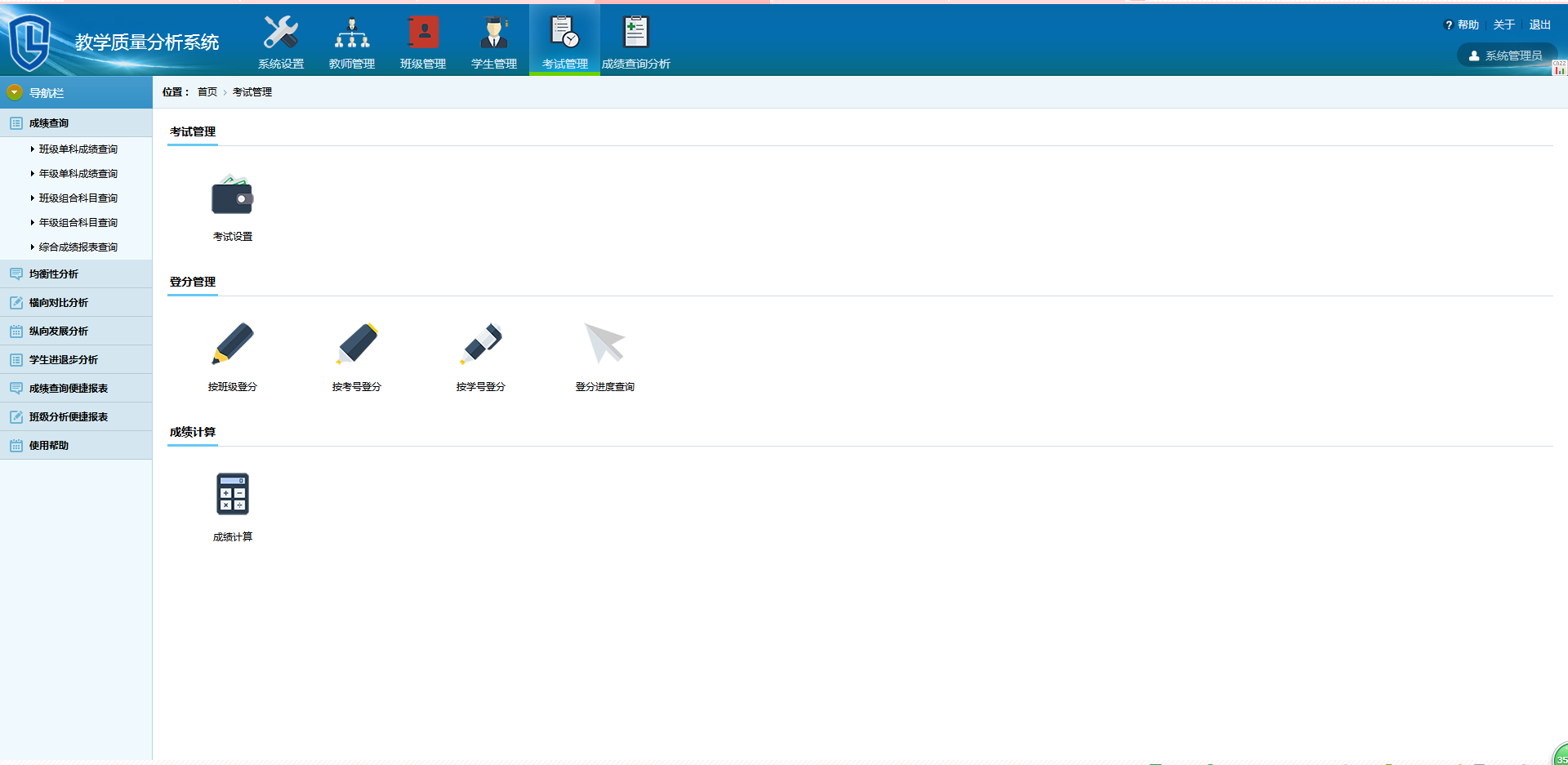Click the 使用帮助 sidebar calendar icon

click(x=16, y=446)
